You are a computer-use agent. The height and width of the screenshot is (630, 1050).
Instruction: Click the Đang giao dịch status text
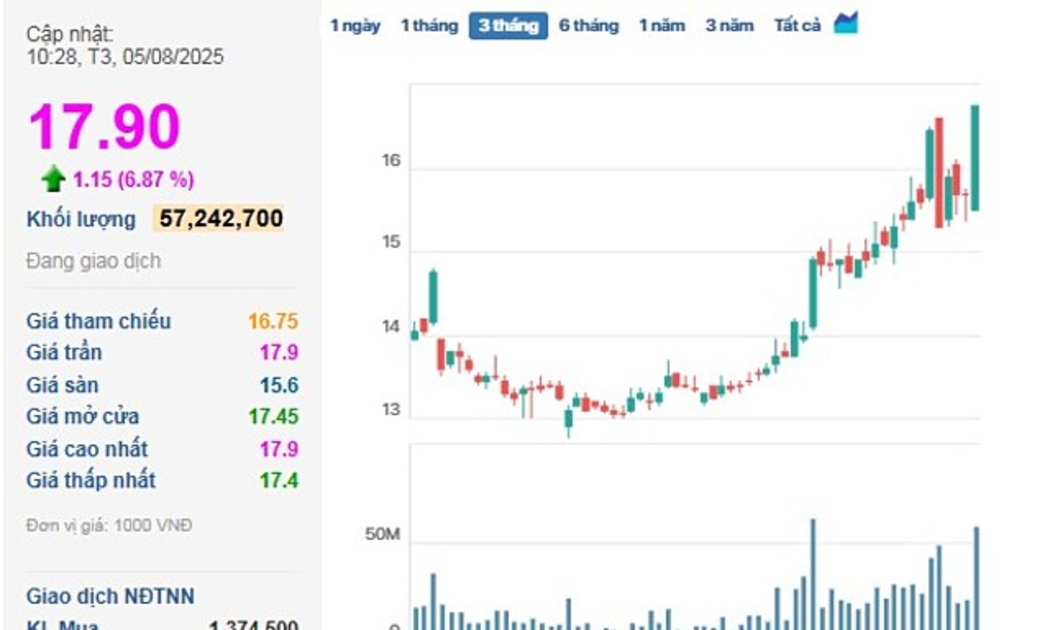93,261
